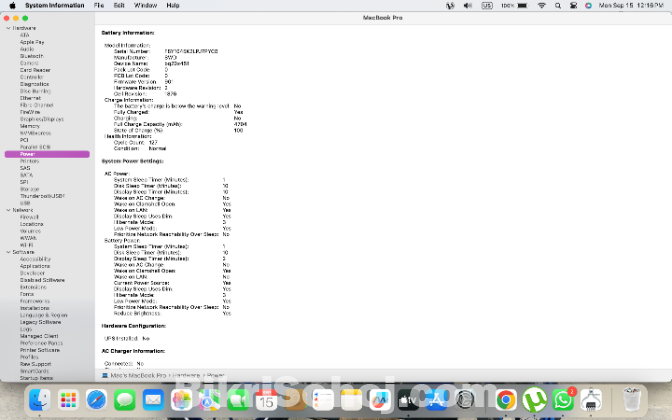Click the System Information chip icon in Dock
The width and height of the screenshot is (672, 420).
click(591, 400)
